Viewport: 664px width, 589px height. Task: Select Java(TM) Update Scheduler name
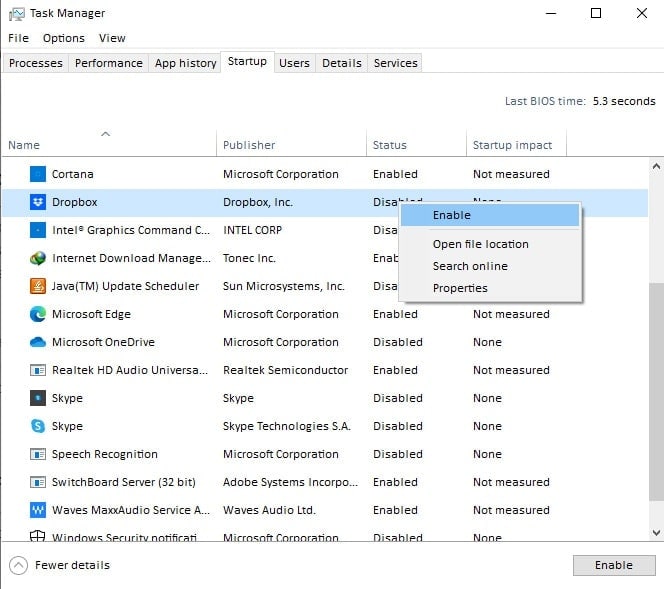coord(125,286)
